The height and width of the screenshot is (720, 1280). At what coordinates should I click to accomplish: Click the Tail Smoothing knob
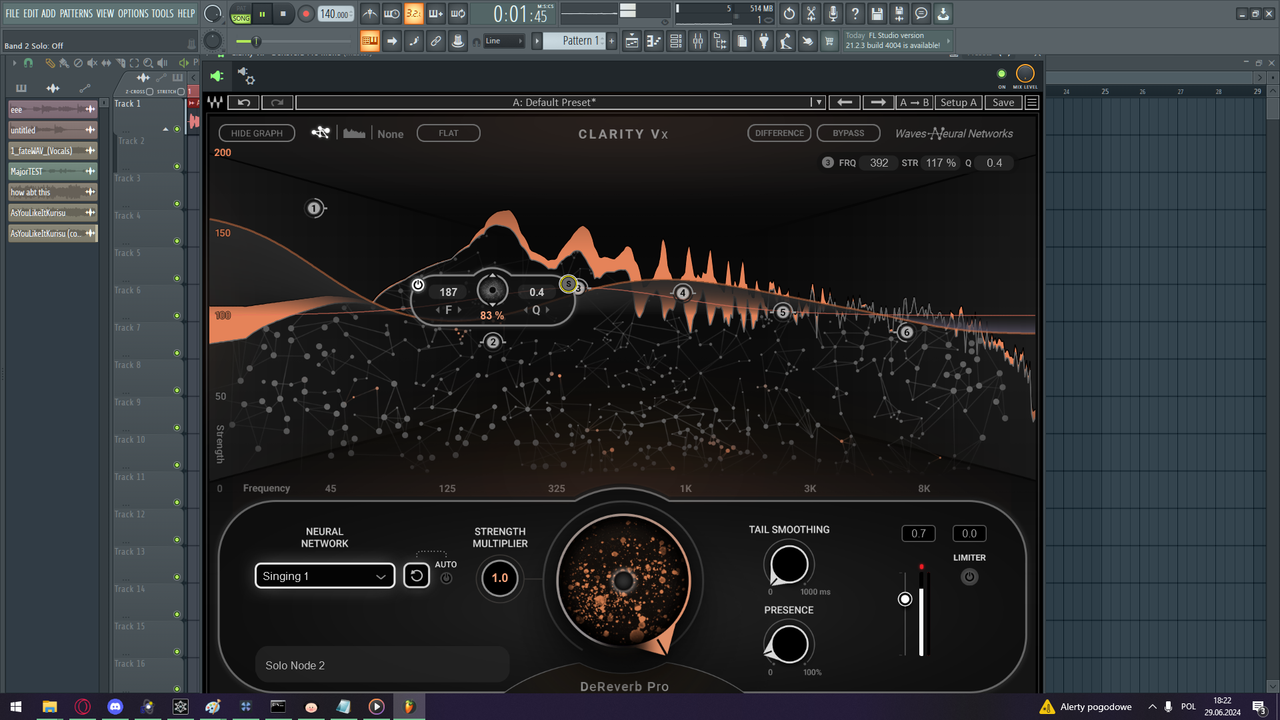(789, 564)
